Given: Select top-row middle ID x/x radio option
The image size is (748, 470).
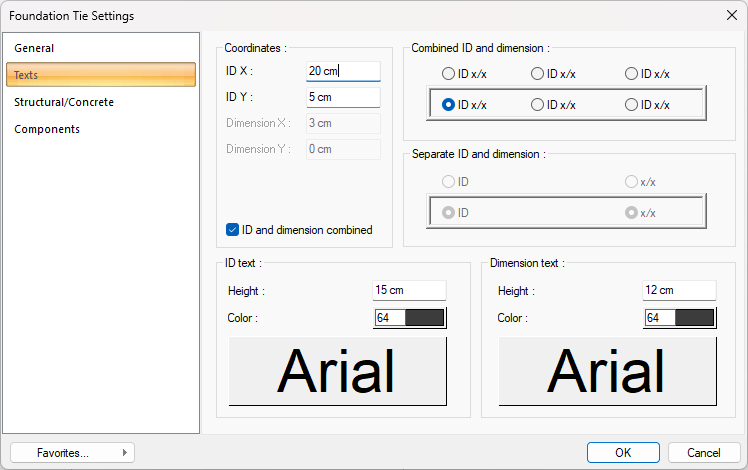Looking at the screenshot, I should [537, 73].
